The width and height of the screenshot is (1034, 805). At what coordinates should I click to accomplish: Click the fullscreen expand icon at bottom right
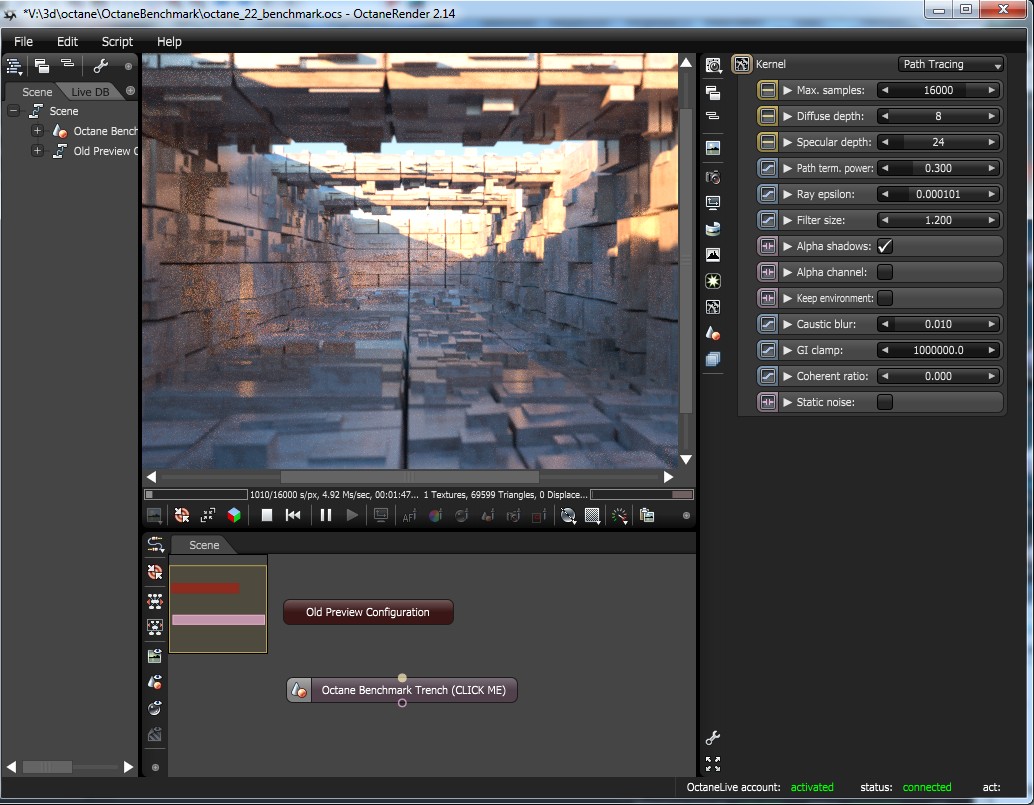click(x=713, y=764)
